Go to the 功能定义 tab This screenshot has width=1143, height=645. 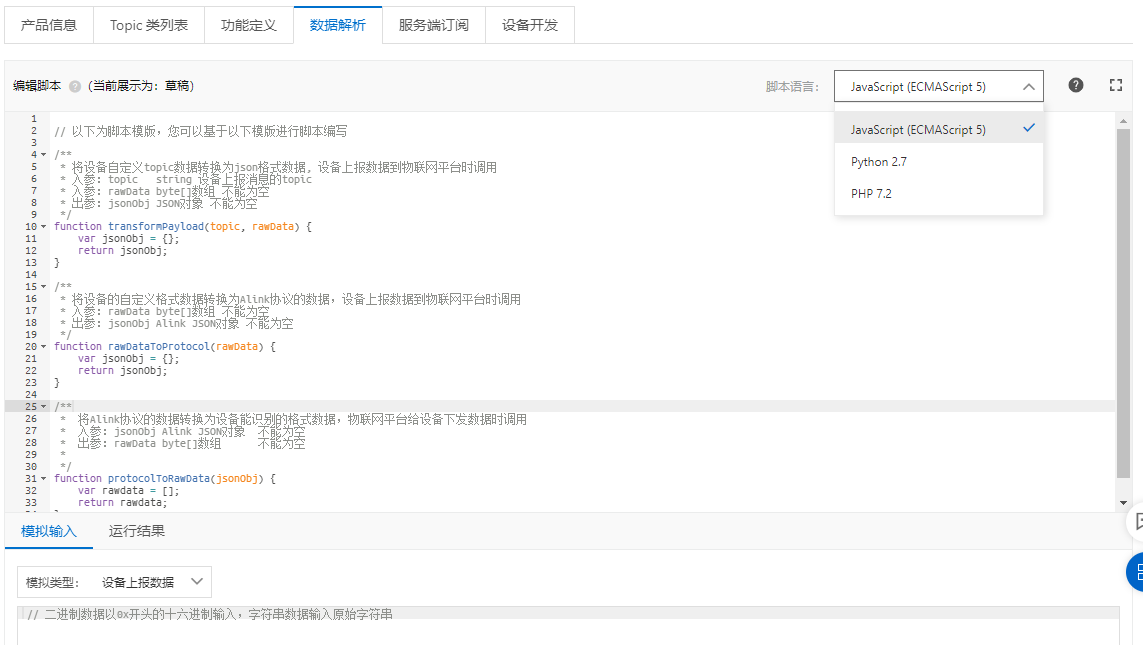pos(249,25)
